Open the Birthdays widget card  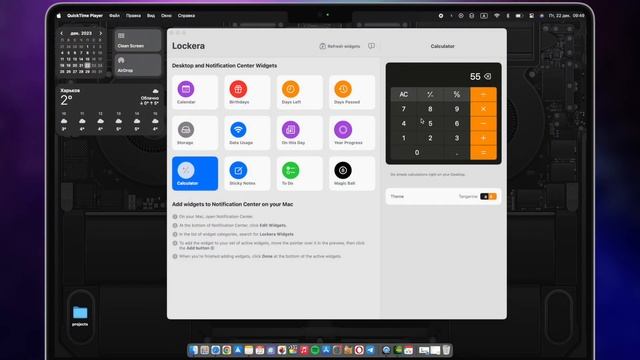[247, 92]
